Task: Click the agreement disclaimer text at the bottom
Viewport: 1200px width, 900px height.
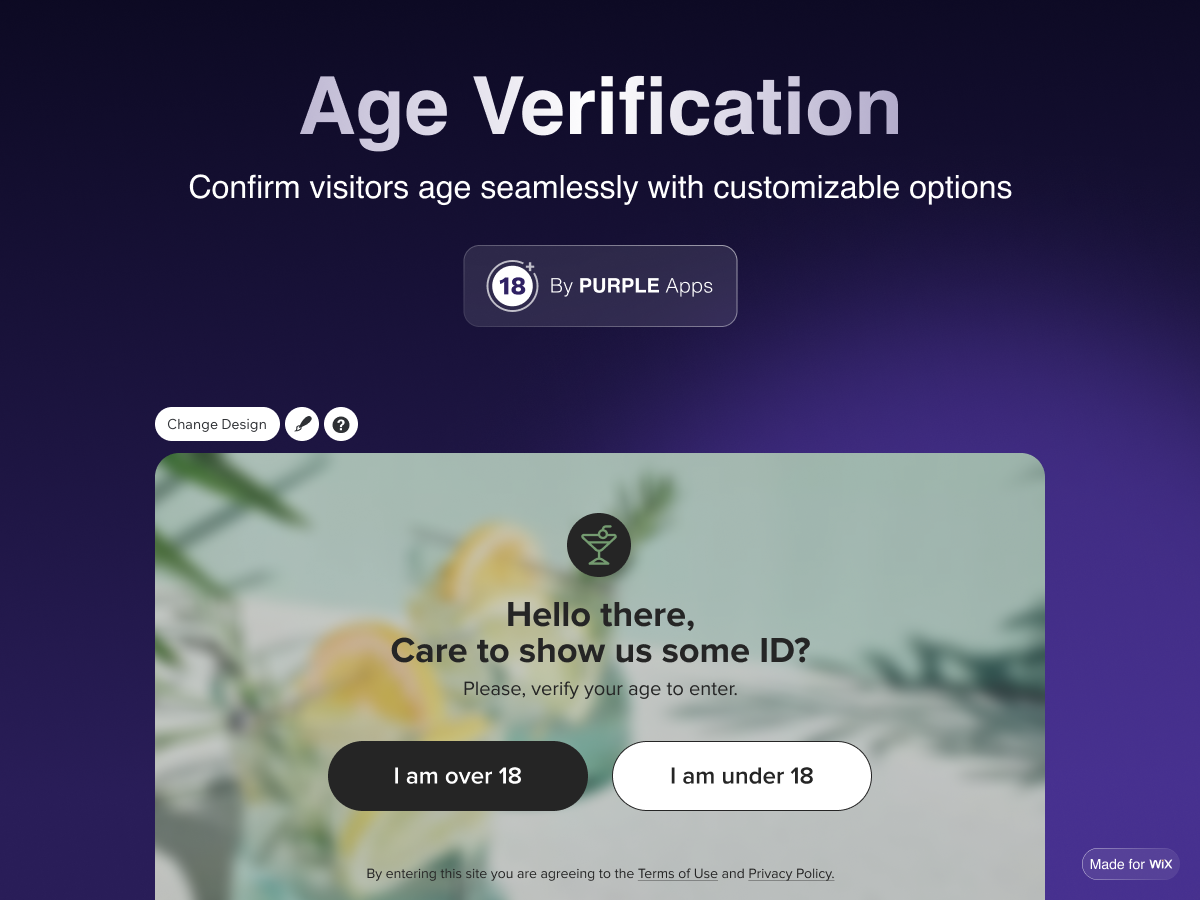Action: point(500,873)
